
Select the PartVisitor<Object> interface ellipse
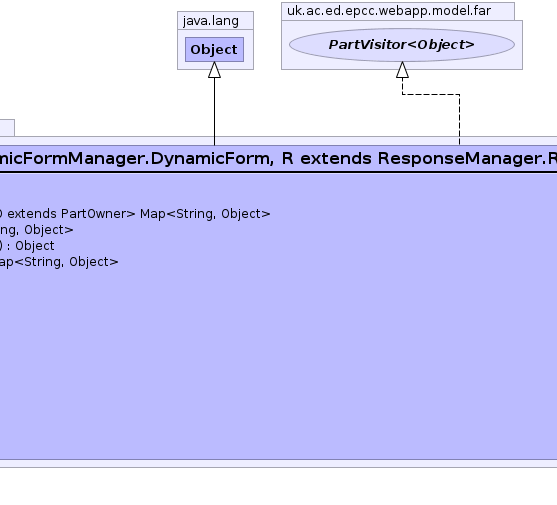402,45
